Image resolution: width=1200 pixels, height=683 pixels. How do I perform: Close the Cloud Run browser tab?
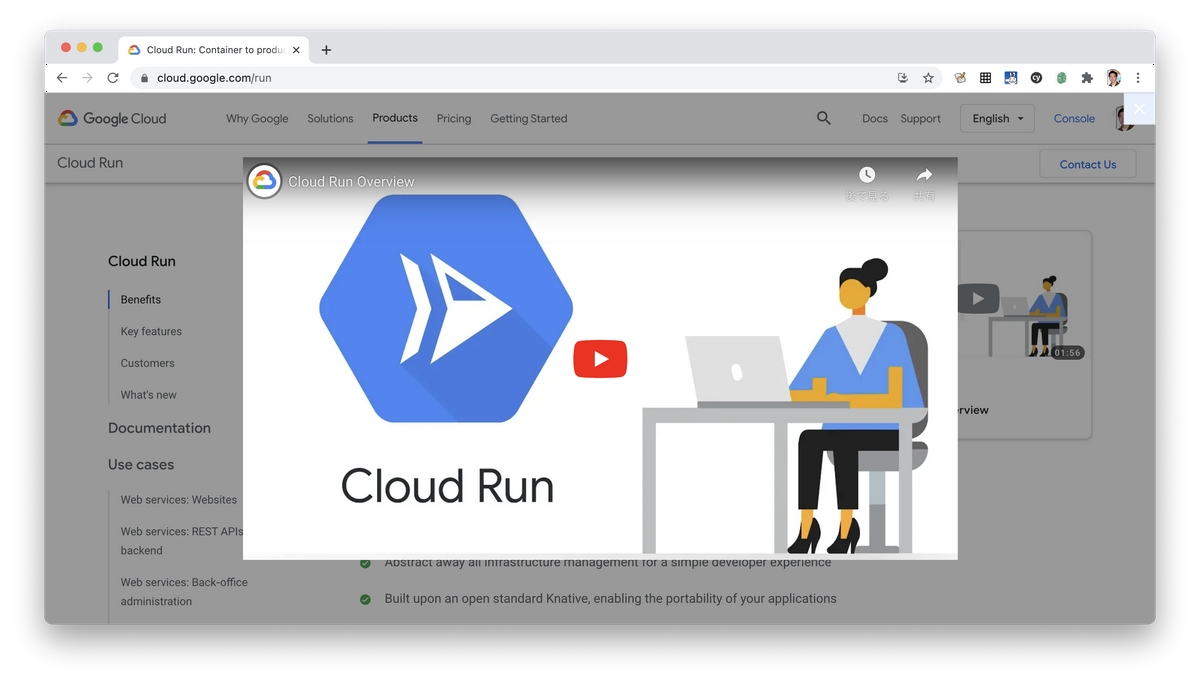coord(296,50)
